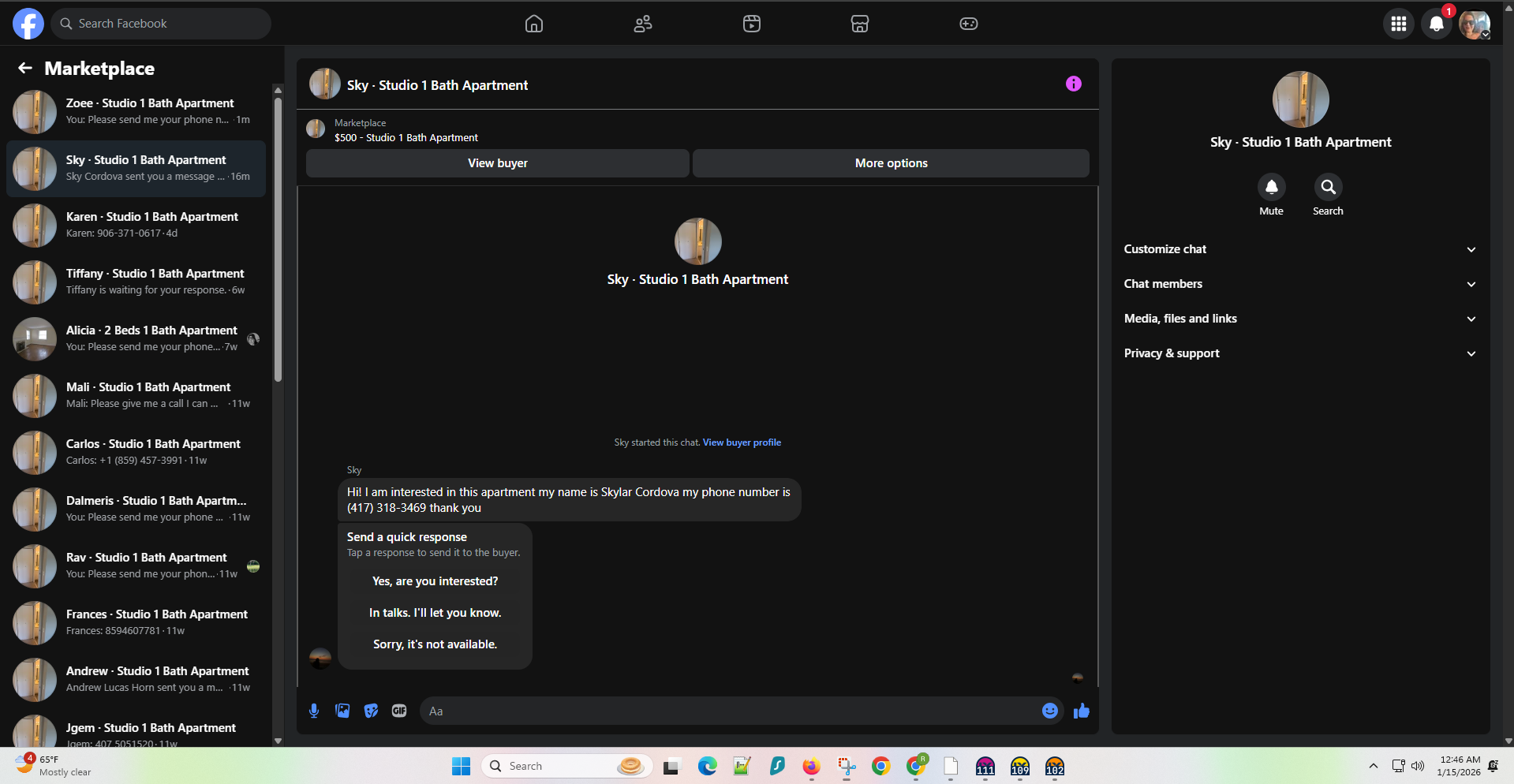
Task: Open Windows Start button
Action: 461,766
